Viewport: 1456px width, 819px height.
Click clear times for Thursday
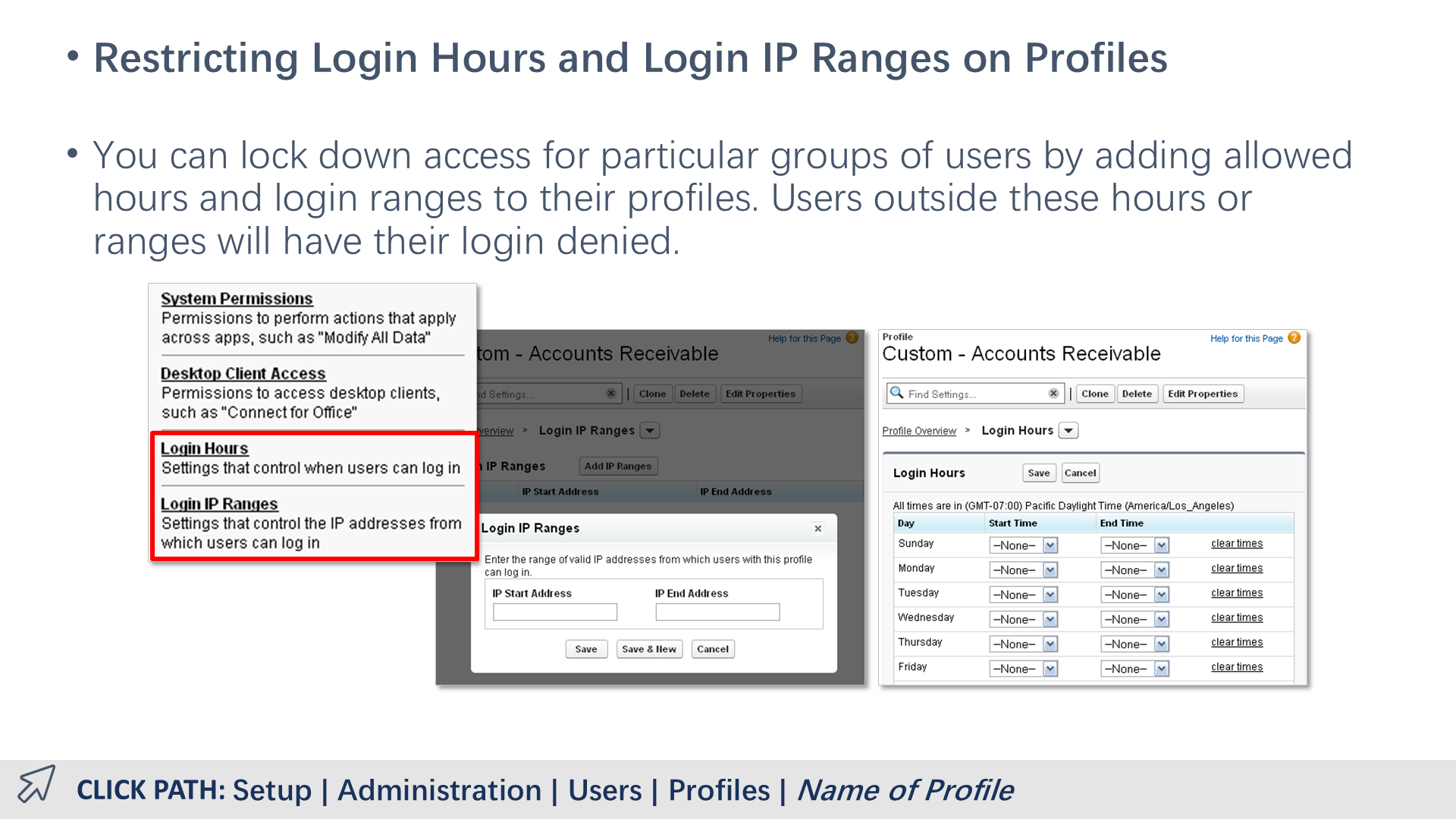(1237, 642)
